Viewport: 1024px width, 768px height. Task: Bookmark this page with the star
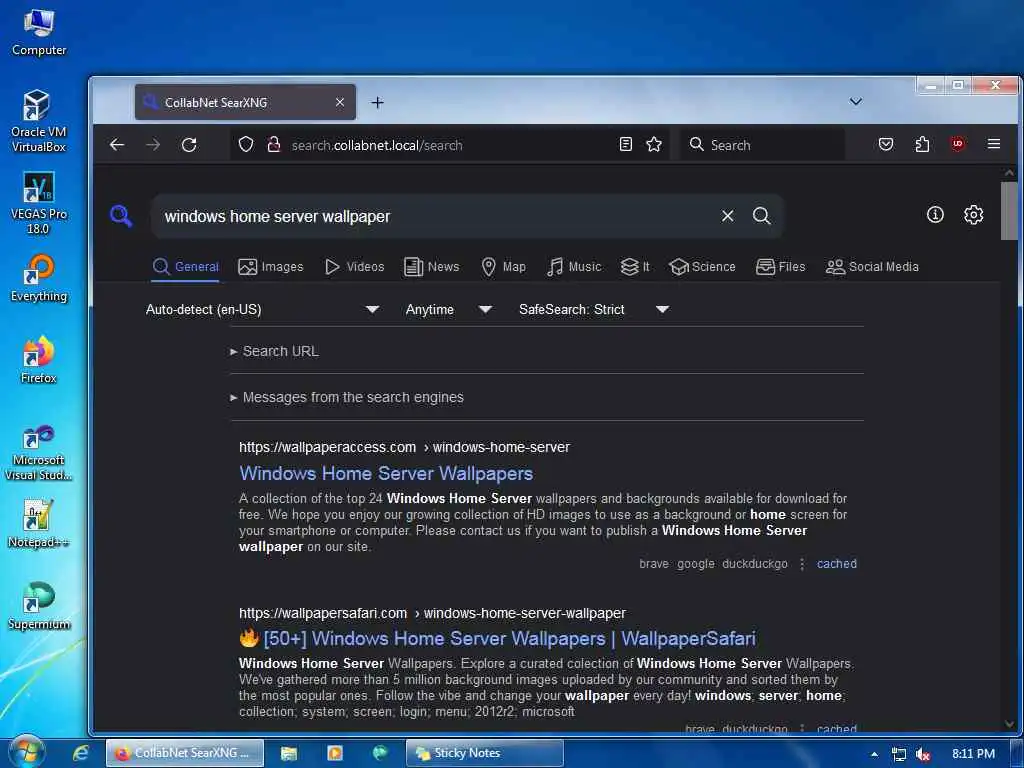[x=654, y=144]
